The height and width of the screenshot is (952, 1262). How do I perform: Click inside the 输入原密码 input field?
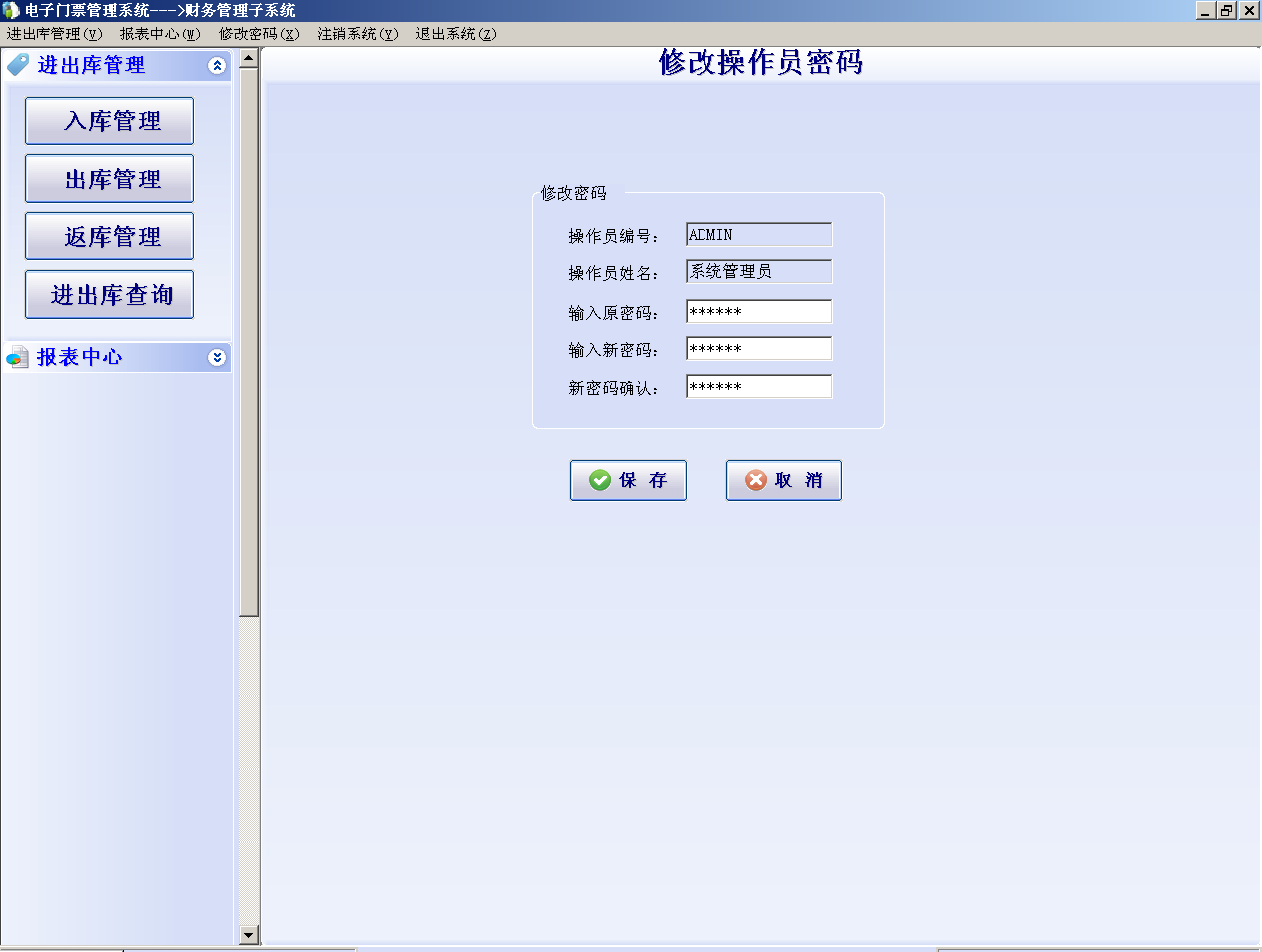pyautogui.click(x=758, y=311)
